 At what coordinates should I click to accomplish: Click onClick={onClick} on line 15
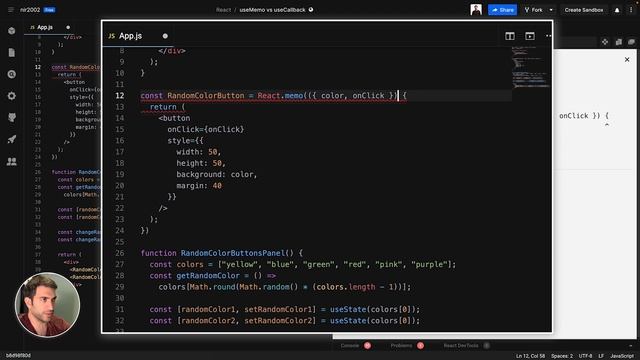[206, 129]
